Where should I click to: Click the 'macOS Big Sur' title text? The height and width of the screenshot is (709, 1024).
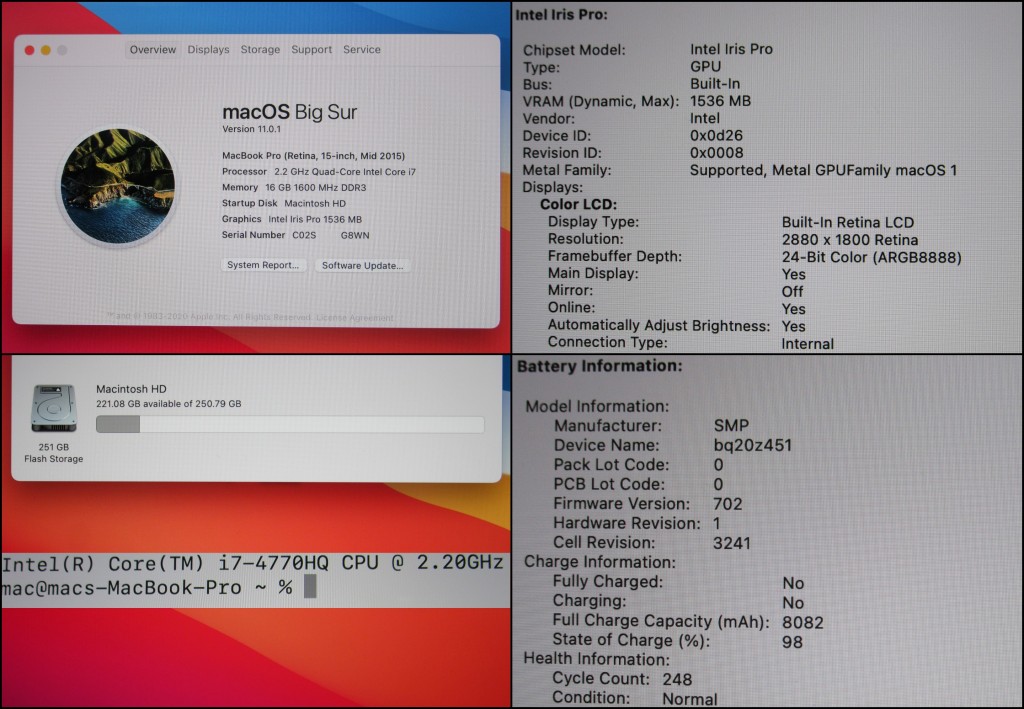[x=289, y=112]
